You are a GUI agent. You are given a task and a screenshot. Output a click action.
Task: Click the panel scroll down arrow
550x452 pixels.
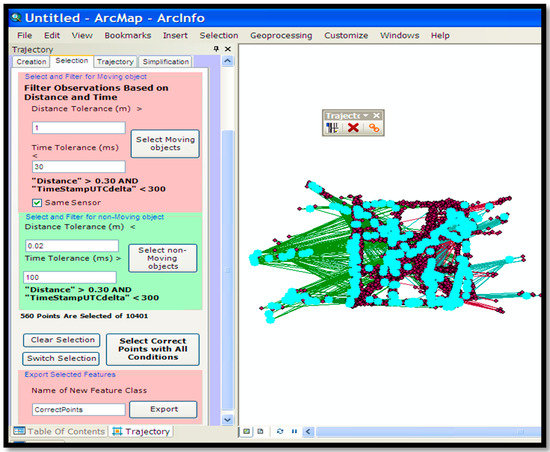227,419
